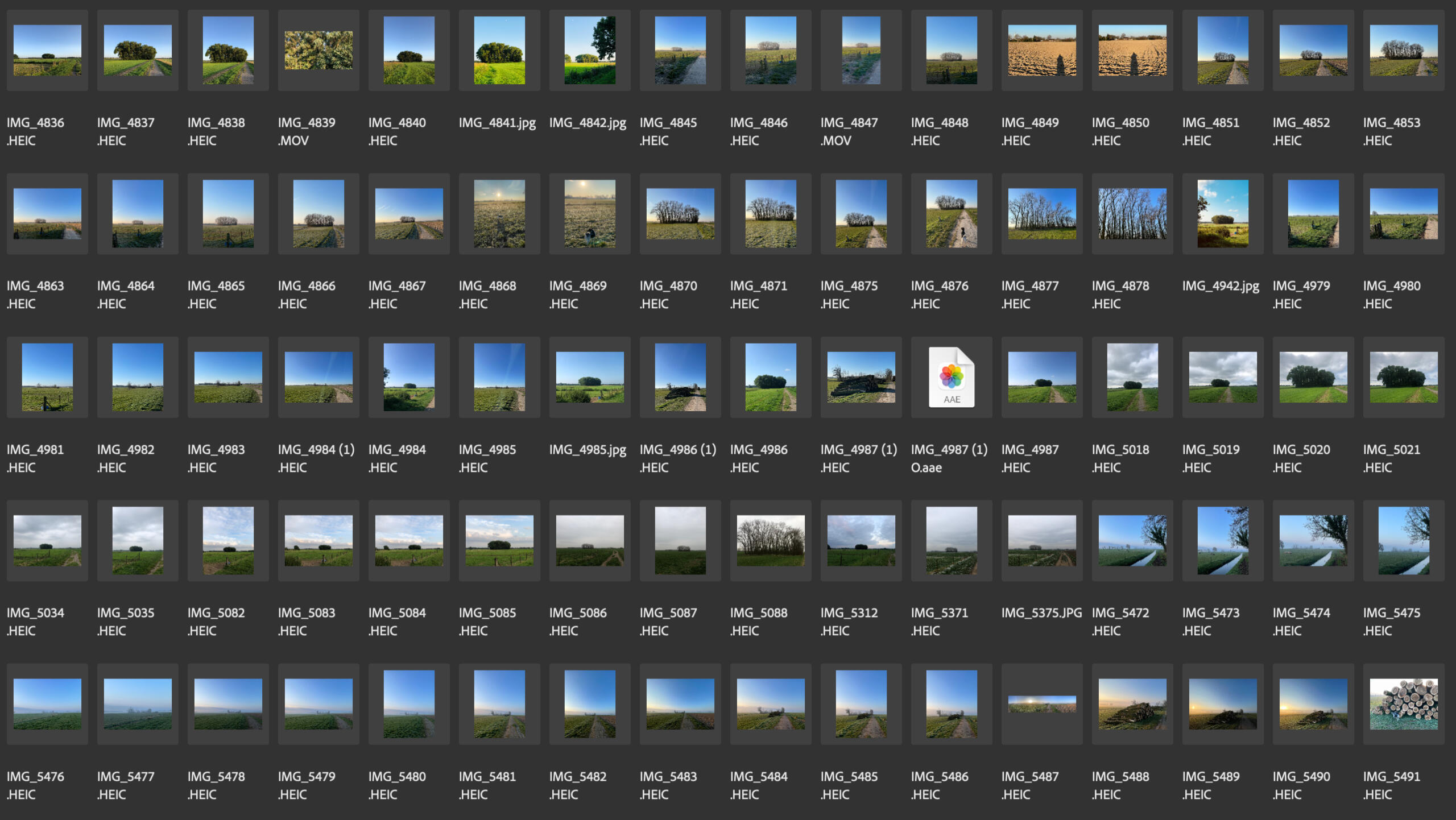
Task: Select IMG_5489.HEIC sunrise thumbnail
Action: click(1222, 704)
